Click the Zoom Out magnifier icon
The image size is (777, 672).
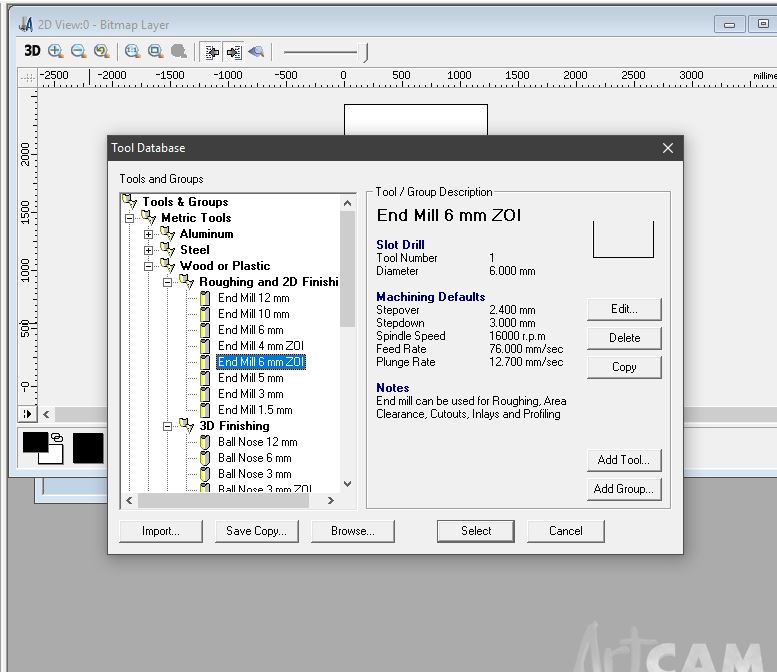pos(78,51)
